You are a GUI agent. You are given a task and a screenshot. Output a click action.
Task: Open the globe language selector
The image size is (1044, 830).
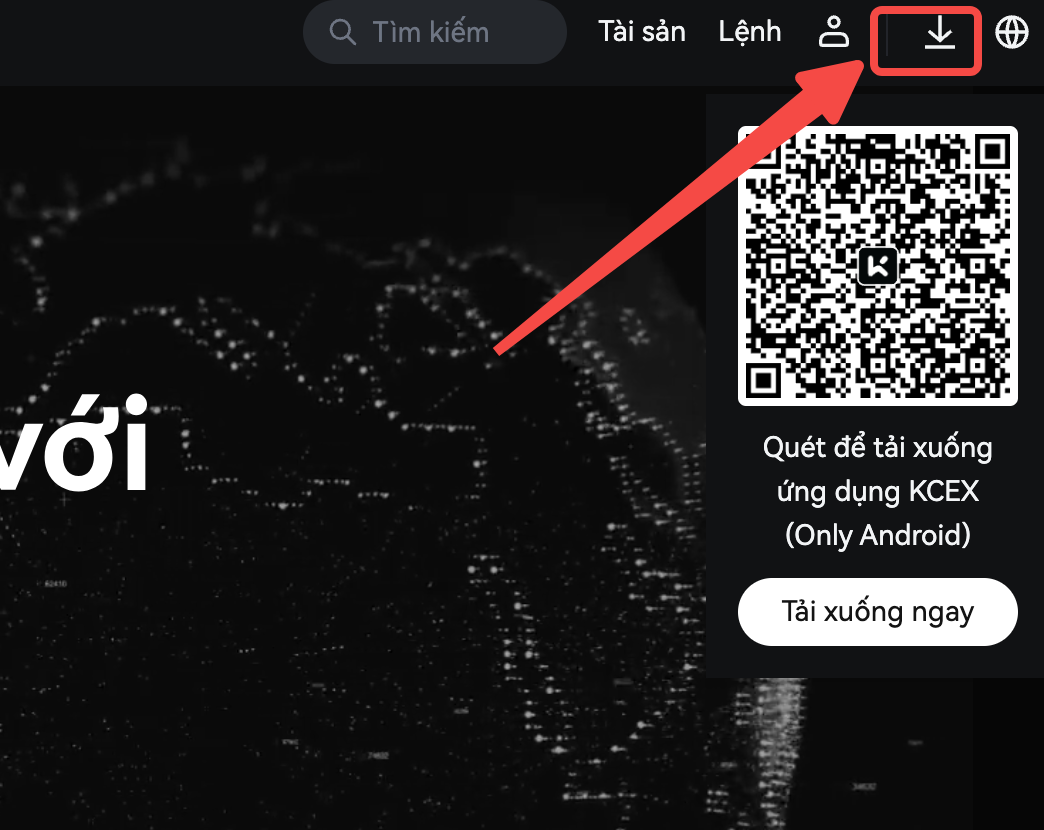click(1011, 32)
